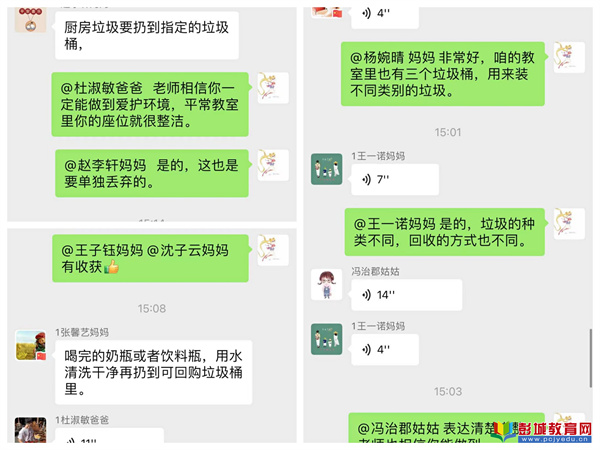Play the 4-second voice message at the top right
The width and height of the screenshot is (600, 450).
tap(385, 15)
